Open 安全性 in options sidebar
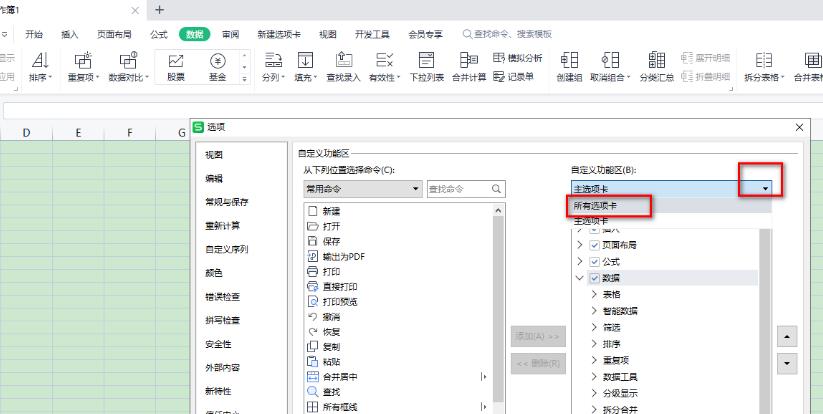The height and width of the screenshot is (414, 823). [218, 345]
